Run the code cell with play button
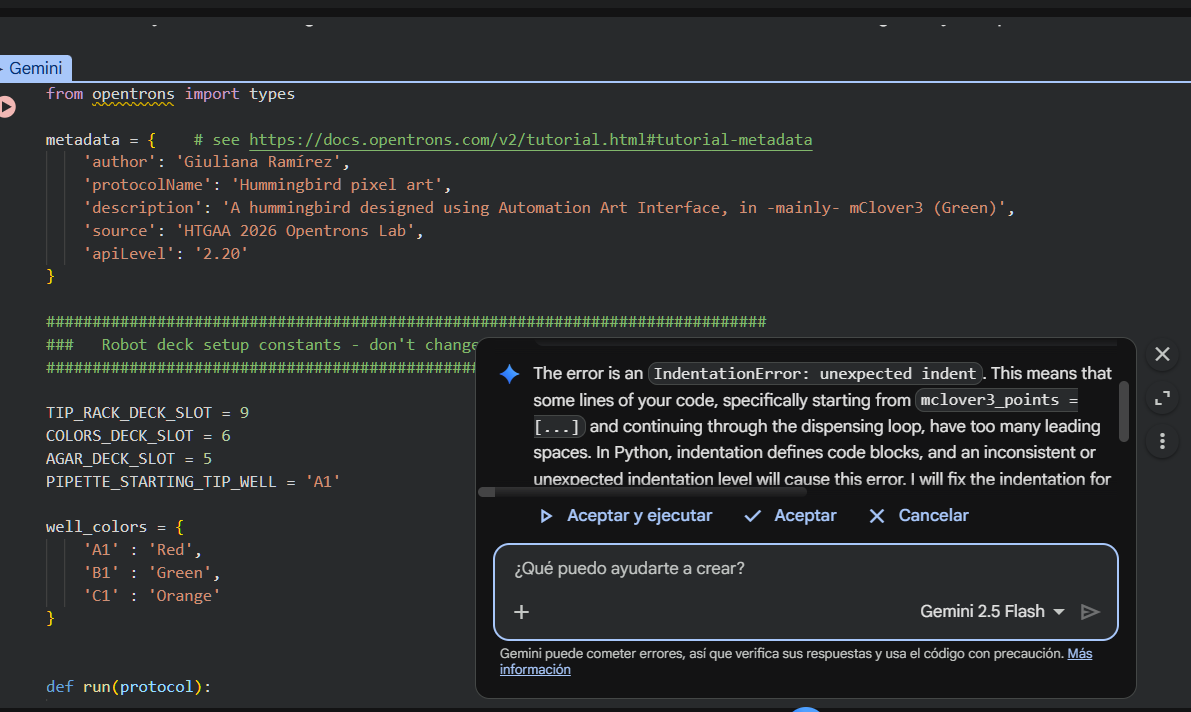Viewport: 1191px width, 712px height. click(x=7, y=106)
